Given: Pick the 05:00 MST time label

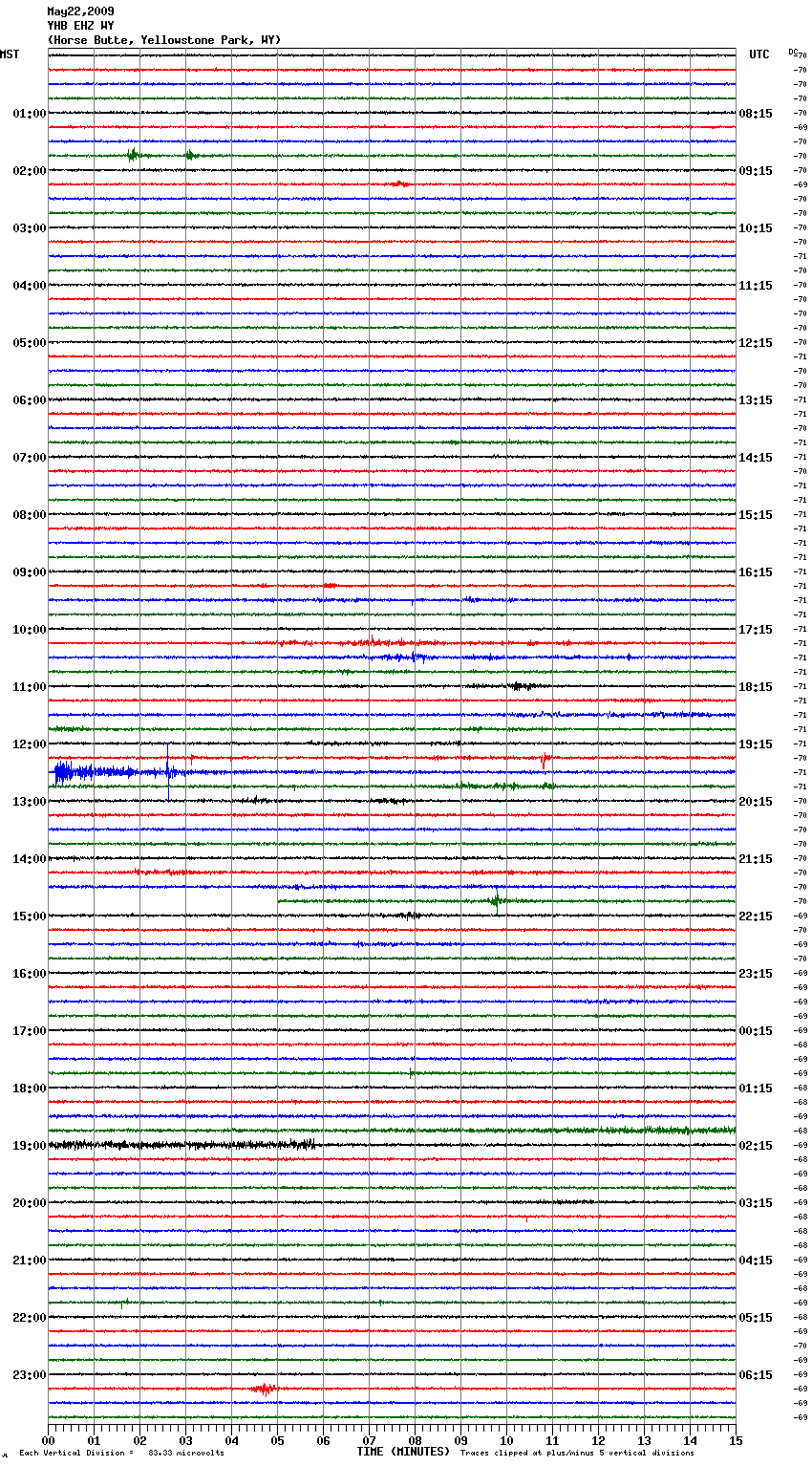Looking at the screenshot, I should coord(30,343).
